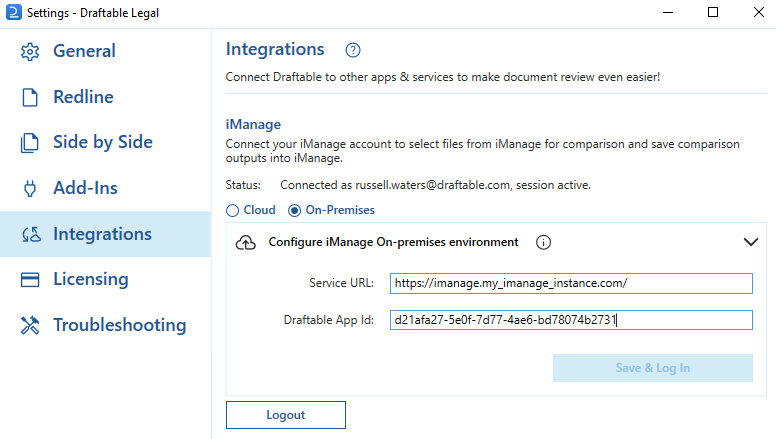Click the Redline document icon
This screenshot has width=776, height=439.
pyautogui.click(x=30, y=98)
